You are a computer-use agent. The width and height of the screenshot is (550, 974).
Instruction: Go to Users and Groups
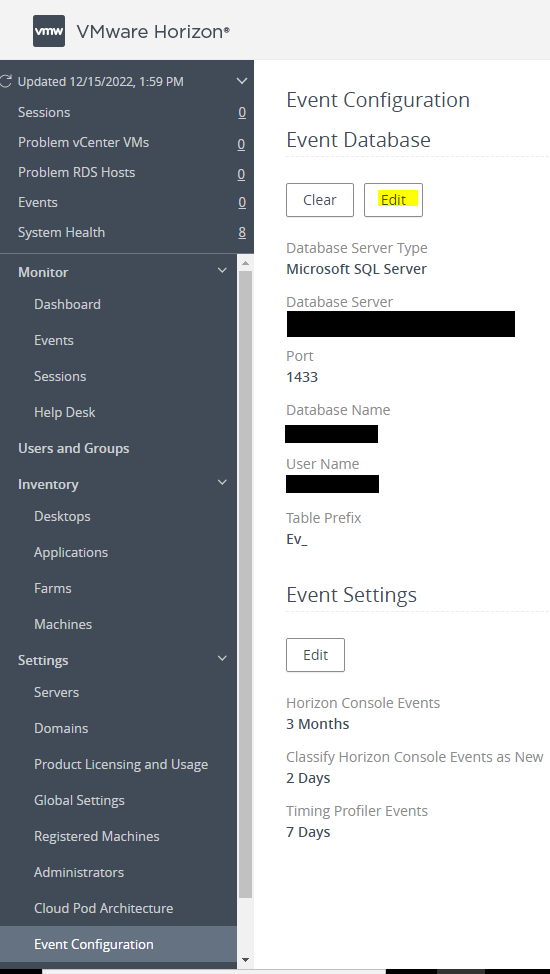[x=73, y=448]
